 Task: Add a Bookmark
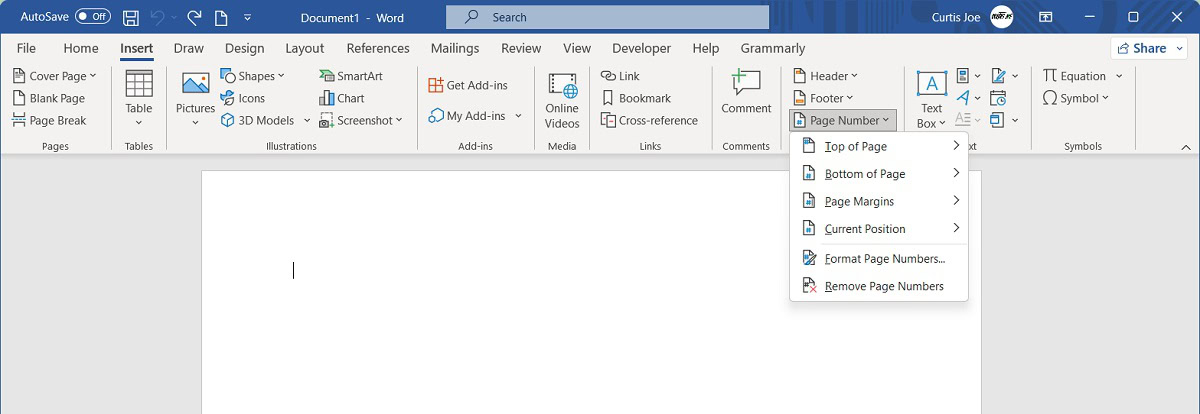(640, 98)
